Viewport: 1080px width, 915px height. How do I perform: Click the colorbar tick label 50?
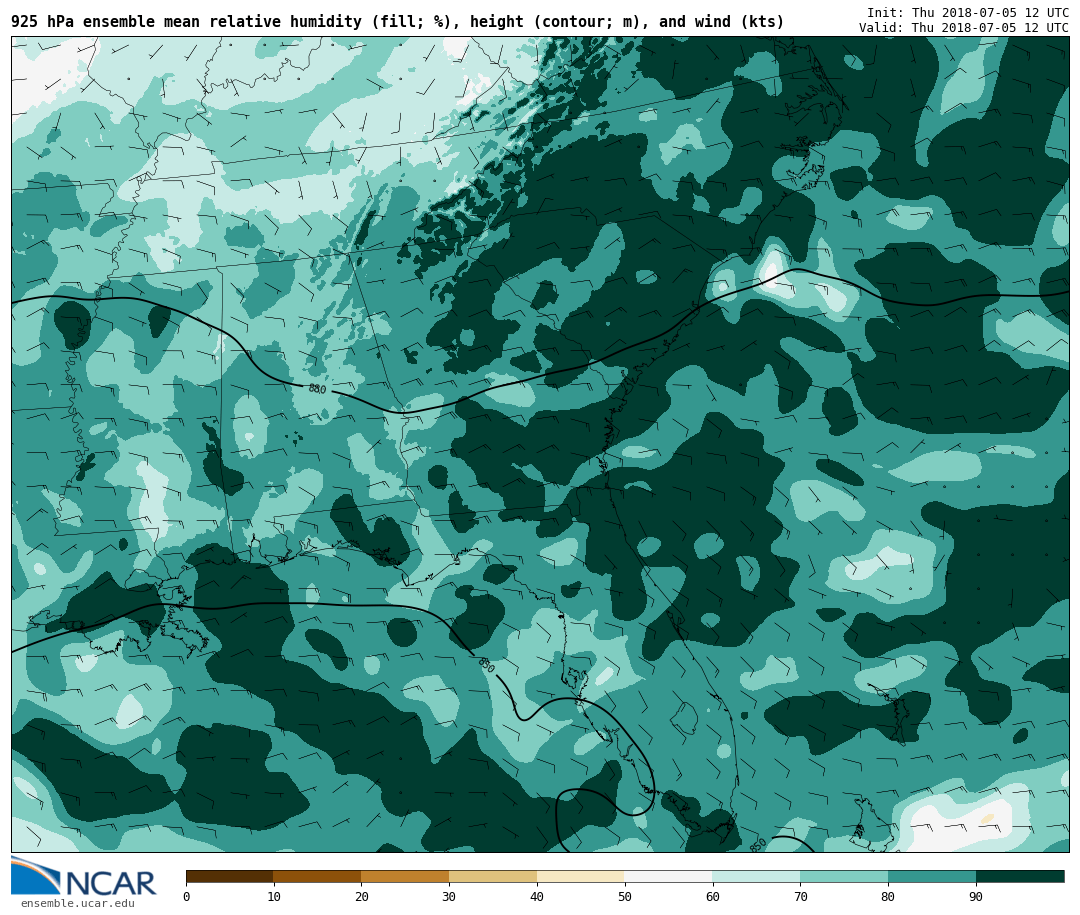(625, 896)
